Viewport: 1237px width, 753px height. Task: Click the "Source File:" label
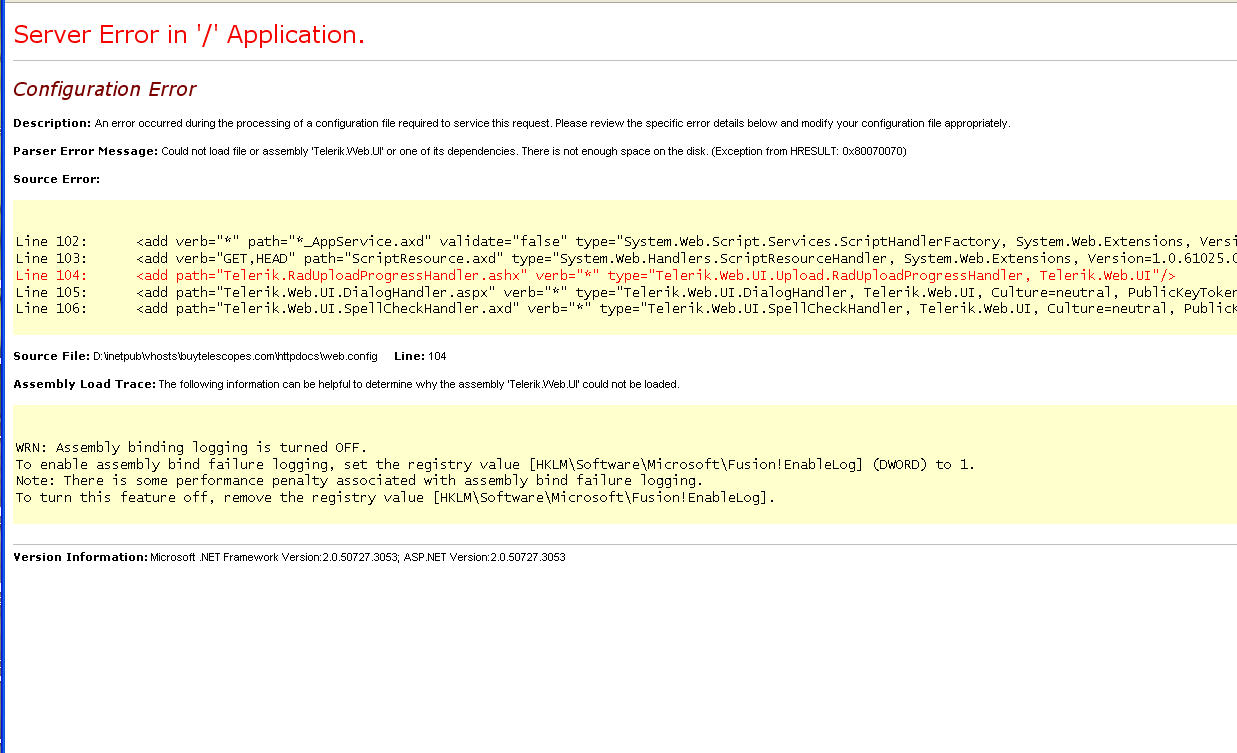51,356
